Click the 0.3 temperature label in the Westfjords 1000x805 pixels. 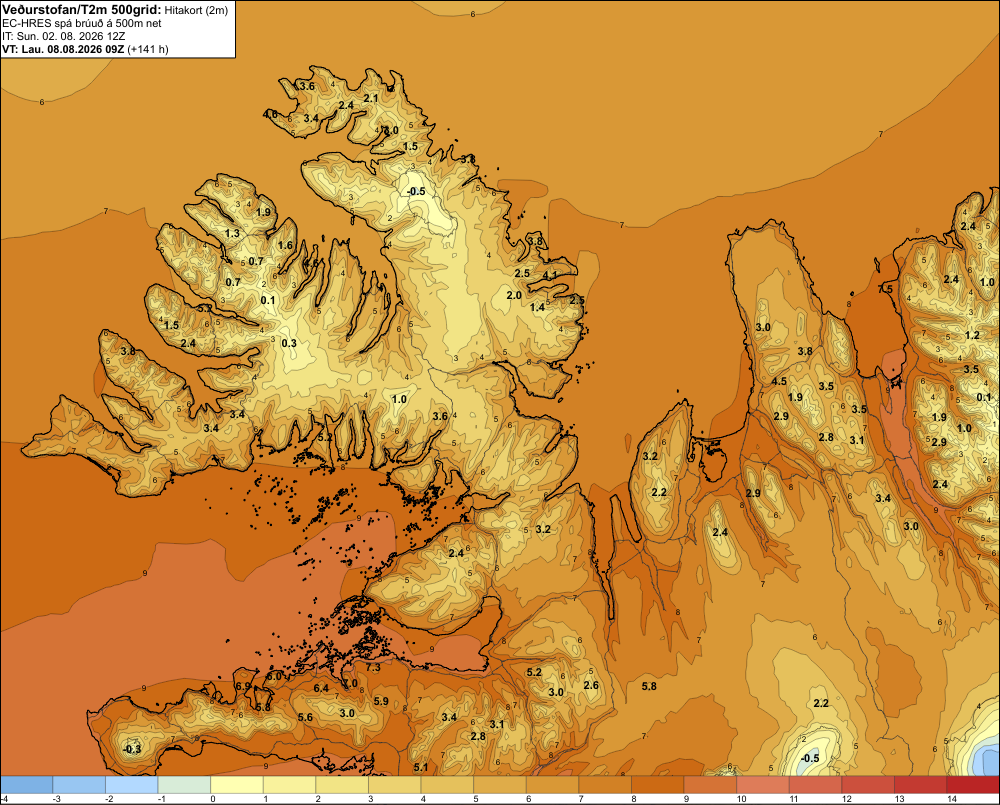pos(289,343)
